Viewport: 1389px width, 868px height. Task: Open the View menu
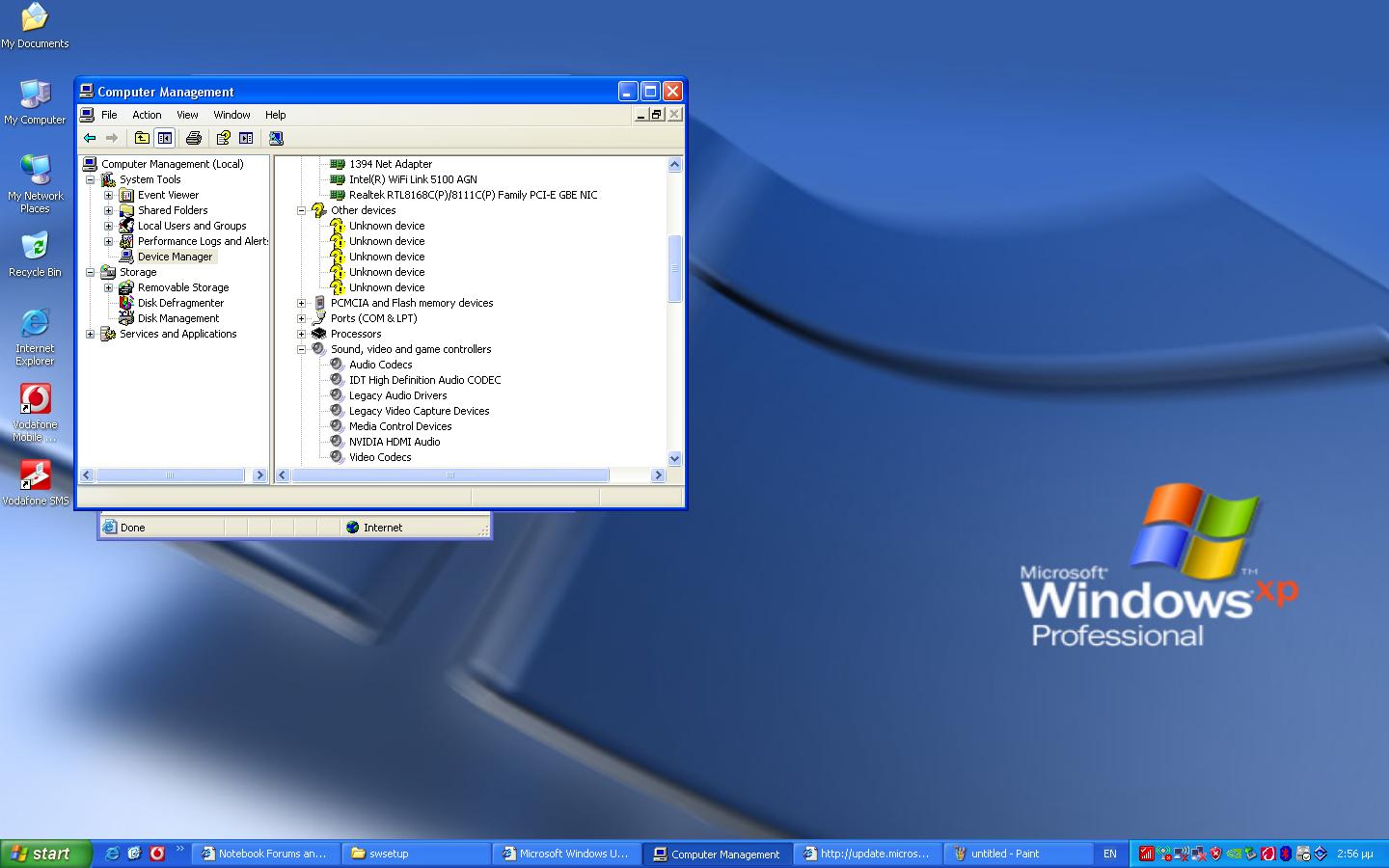pos(187,115)
